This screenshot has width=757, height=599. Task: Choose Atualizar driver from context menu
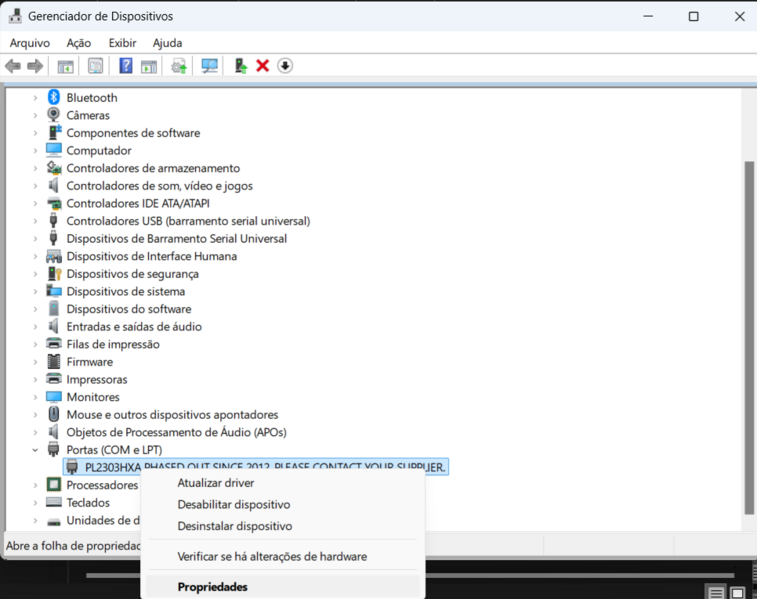(282, 483)
